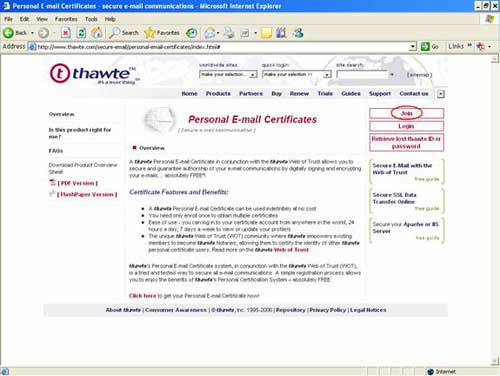Open the quick login dropdown

(x=296, y=74)
